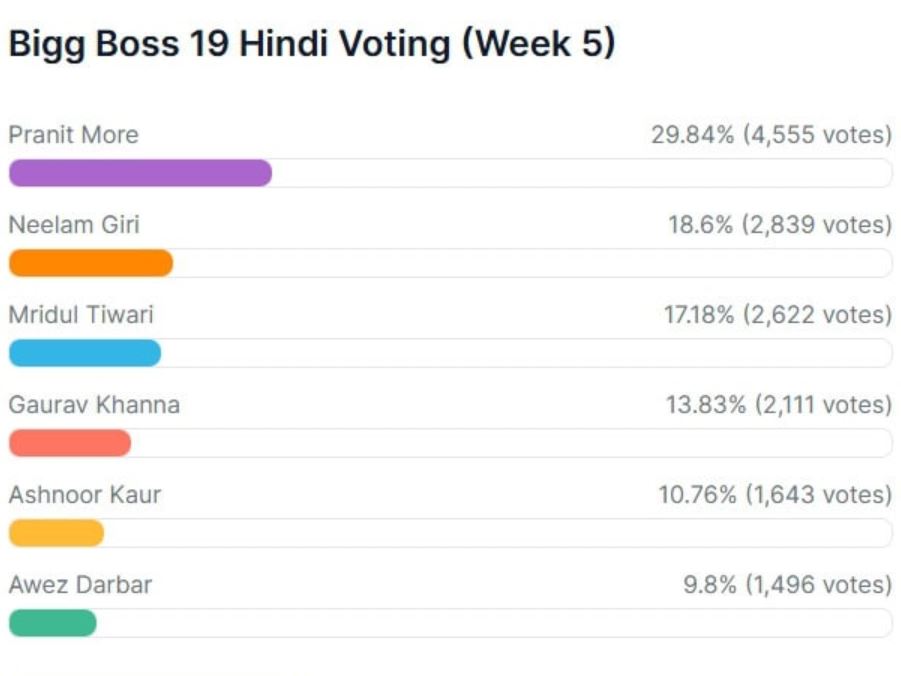Click Ashnoor Kaur's yellow vote bar
This screenshot has height=676, width=901.
tap(56, 533)
